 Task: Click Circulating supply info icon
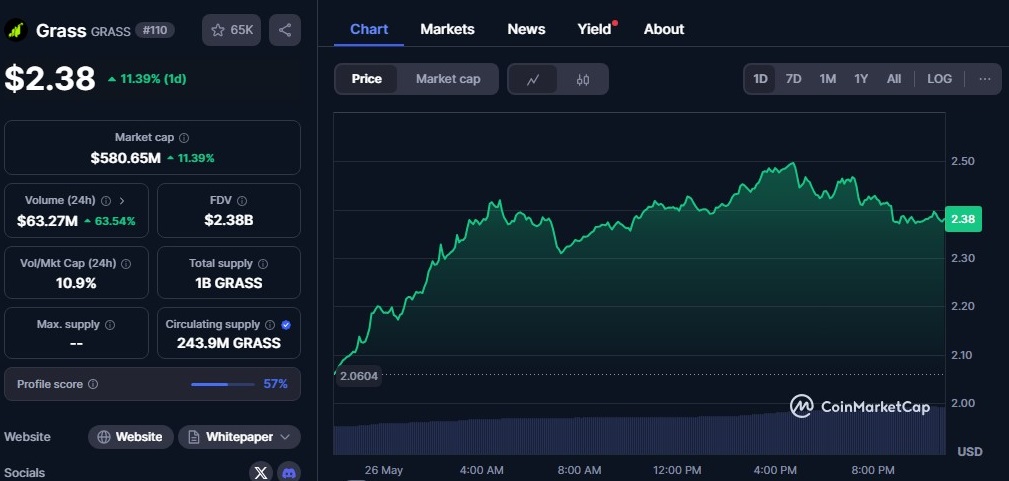pyautogui.click(x=270, y=325)
